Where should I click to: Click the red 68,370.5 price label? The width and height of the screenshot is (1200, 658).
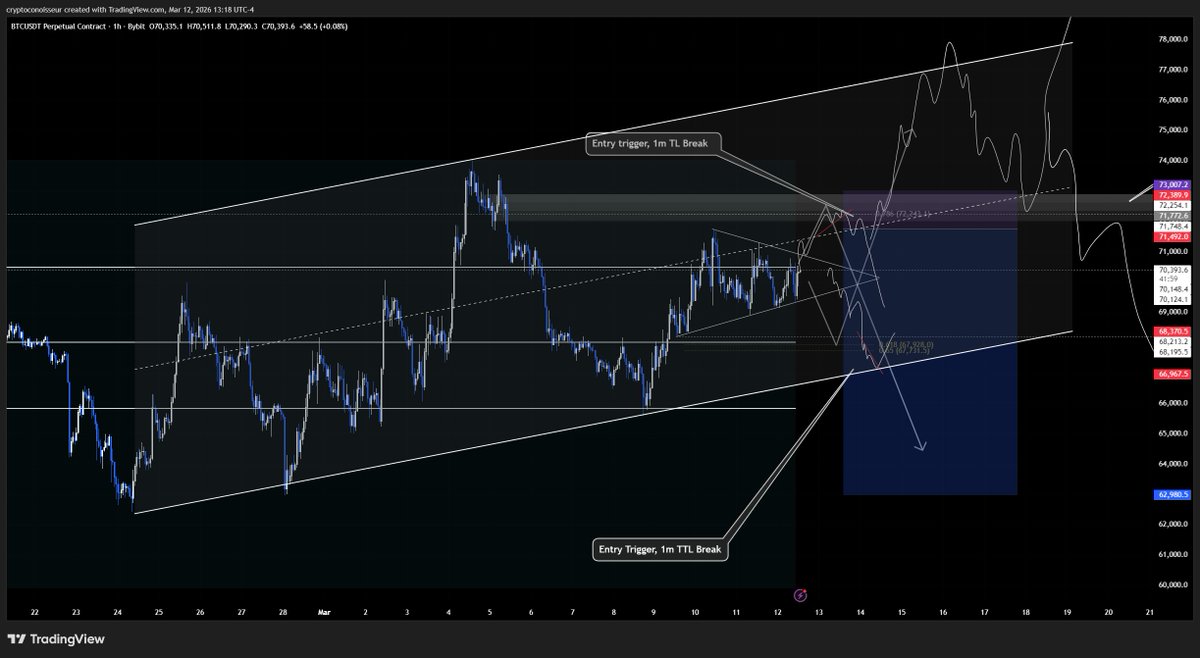point(1172,330)
